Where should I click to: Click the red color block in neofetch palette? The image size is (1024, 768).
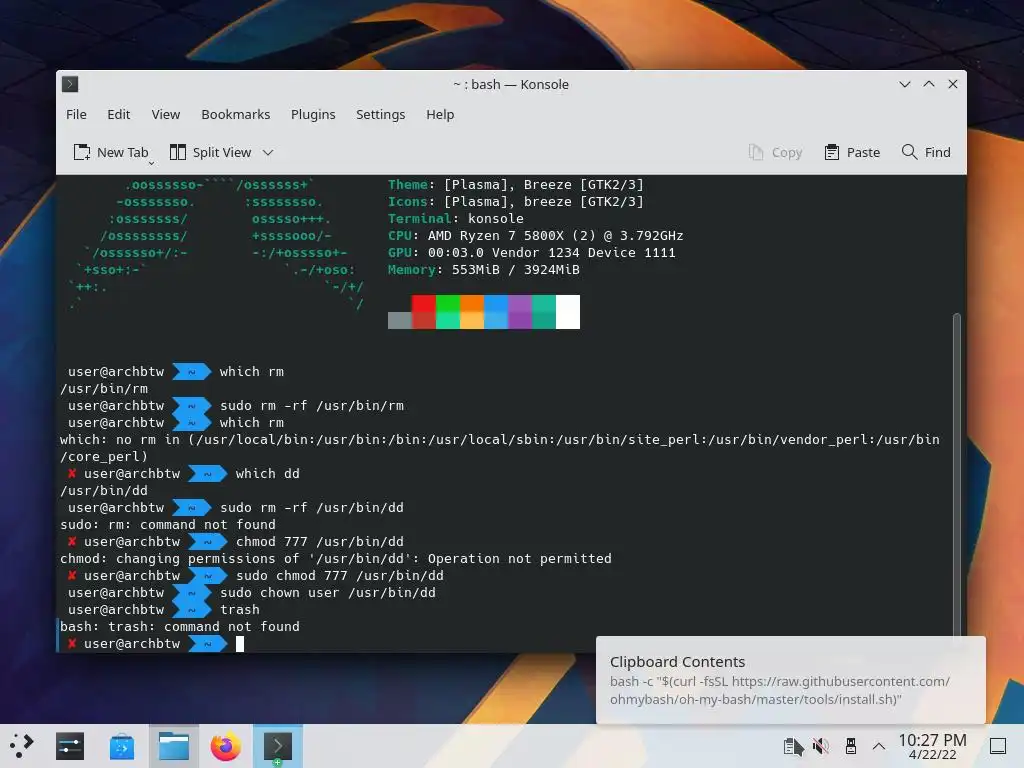[x=423, y=312]
